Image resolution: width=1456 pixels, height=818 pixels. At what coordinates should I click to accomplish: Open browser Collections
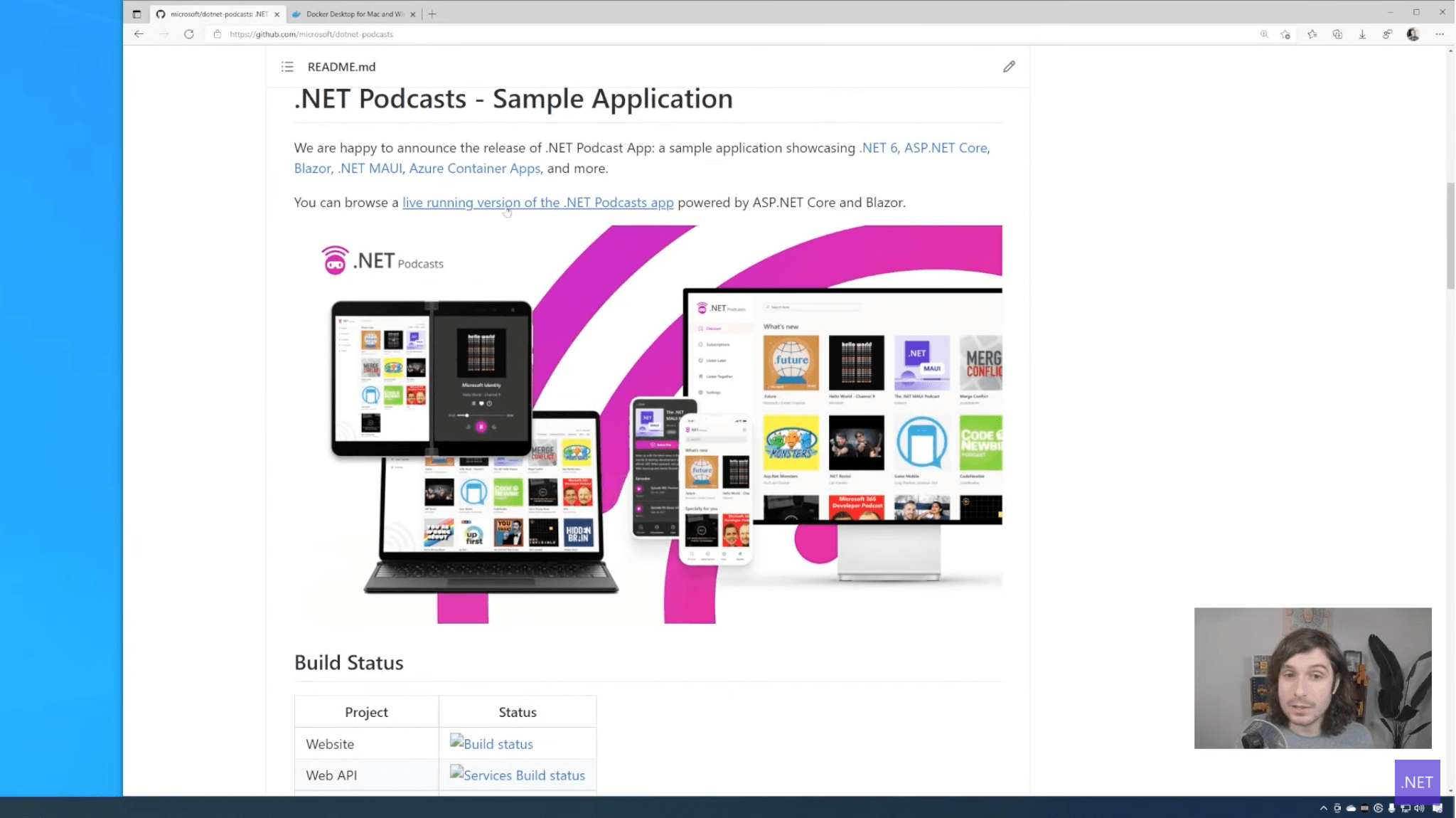tap(1337, 34)
